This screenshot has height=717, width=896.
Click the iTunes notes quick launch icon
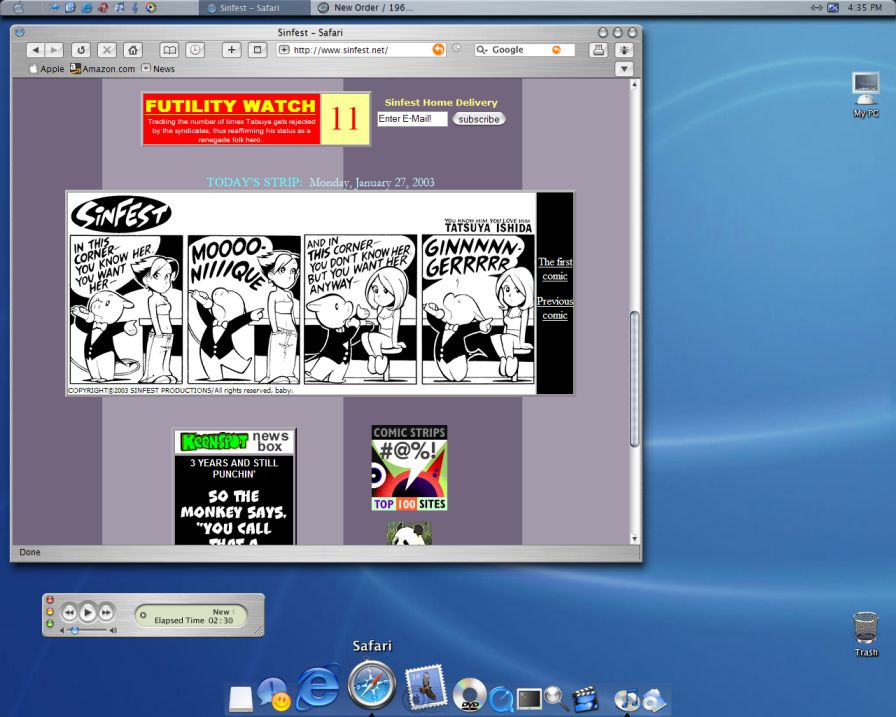[120, 7]
